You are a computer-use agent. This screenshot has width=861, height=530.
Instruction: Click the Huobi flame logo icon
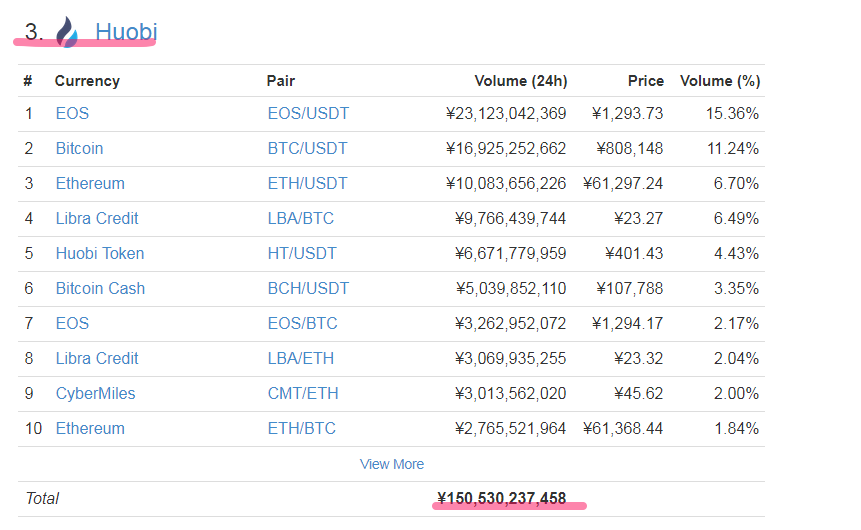tap(67, 32)
